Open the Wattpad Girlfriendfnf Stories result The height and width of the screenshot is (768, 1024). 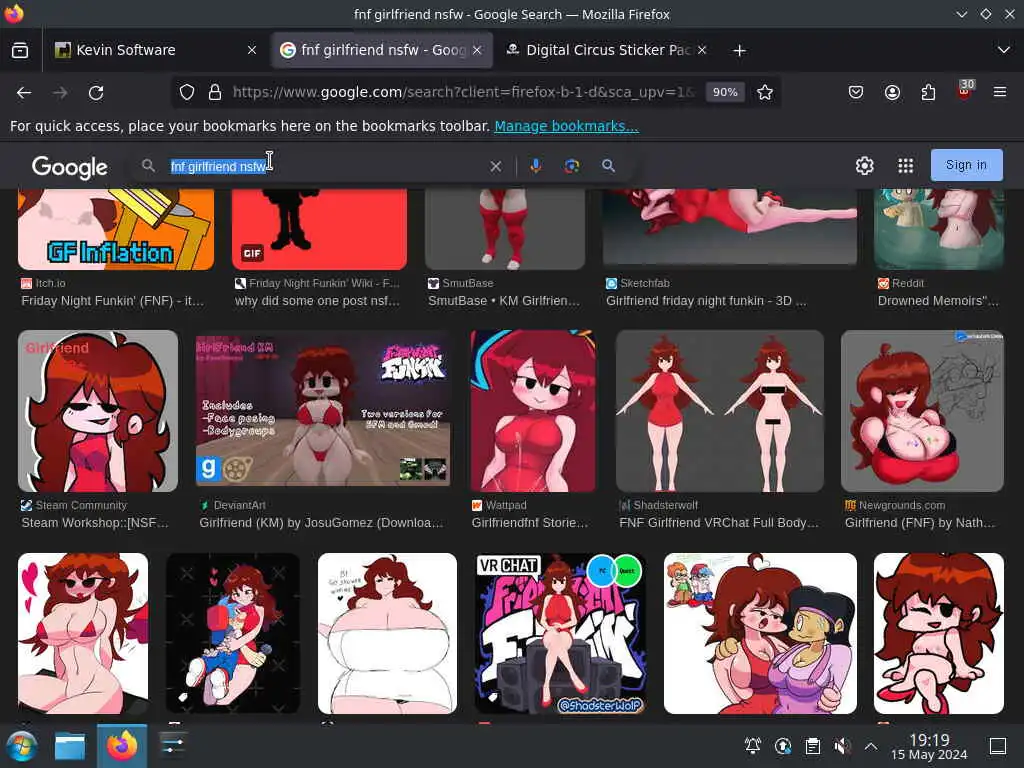tap(530, 523)
